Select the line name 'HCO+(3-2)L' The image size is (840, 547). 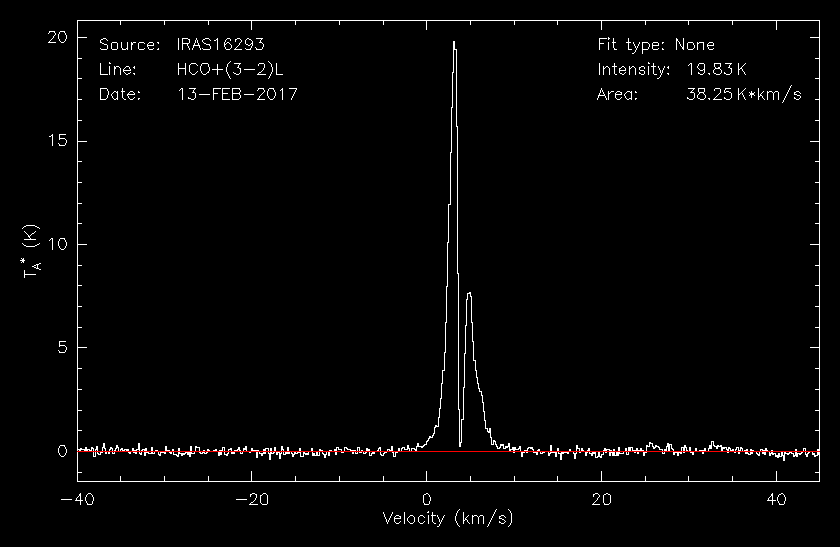point(230,70)
